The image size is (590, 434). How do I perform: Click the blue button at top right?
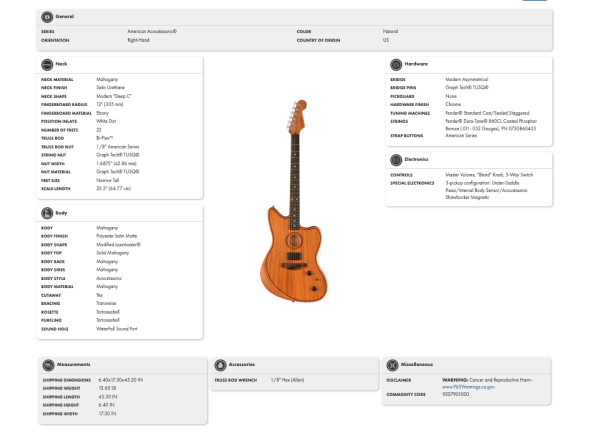(535, 0)
